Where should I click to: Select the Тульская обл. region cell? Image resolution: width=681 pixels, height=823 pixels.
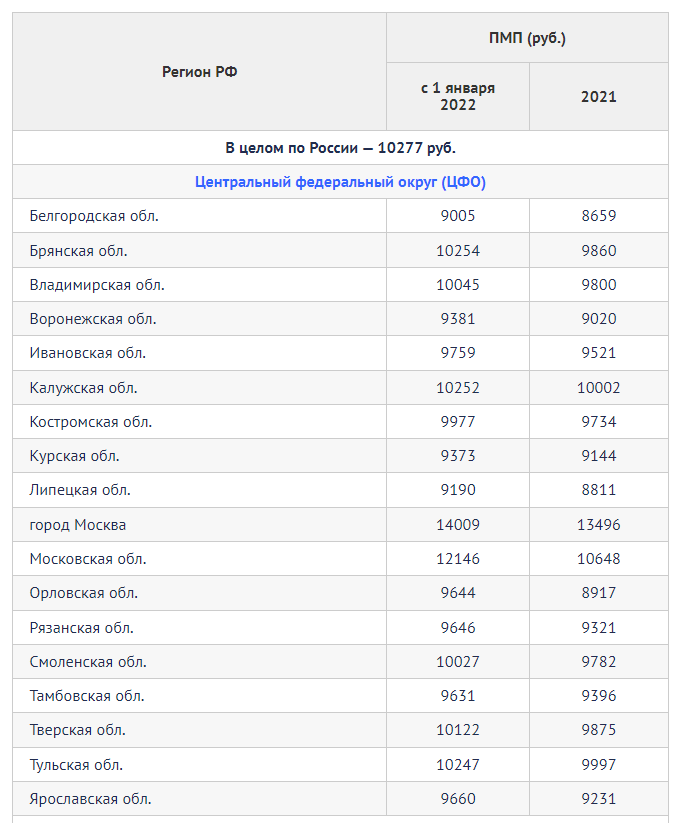(x=77, y=764)
